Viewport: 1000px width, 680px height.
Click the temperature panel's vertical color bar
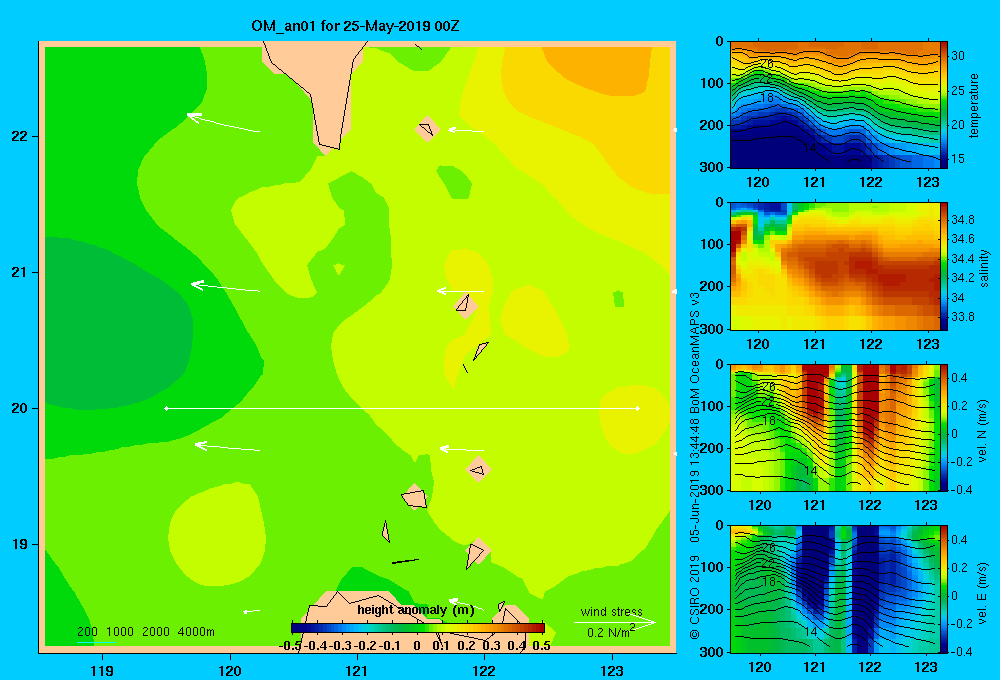[944, 105]
